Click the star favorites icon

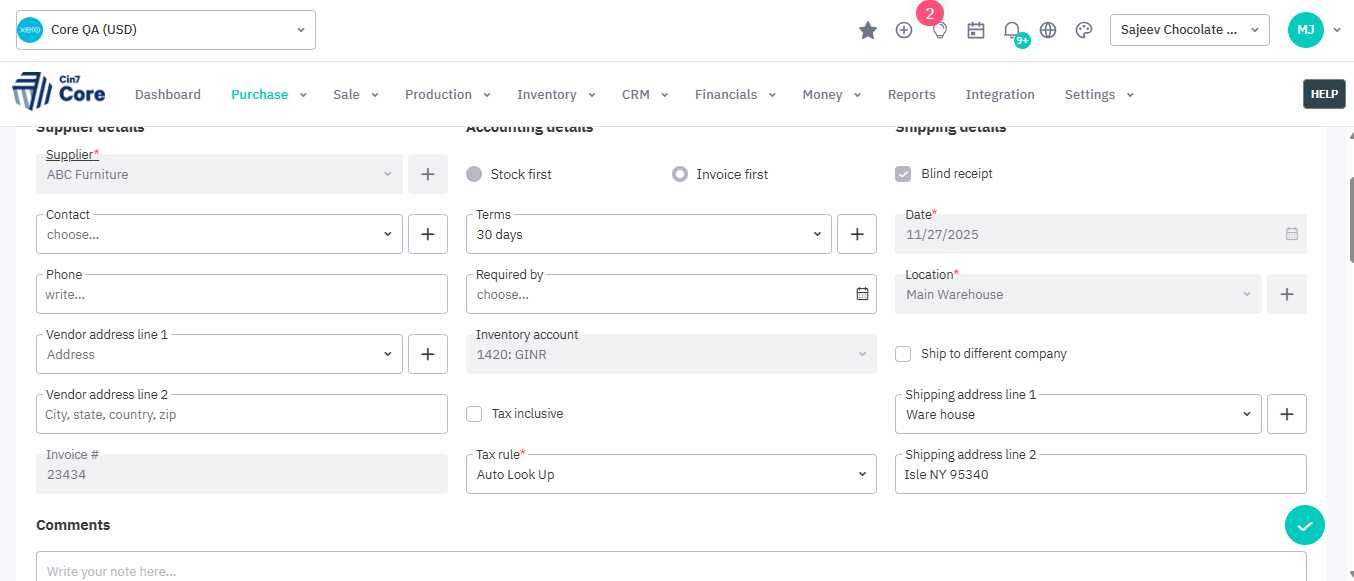[868, 30]
